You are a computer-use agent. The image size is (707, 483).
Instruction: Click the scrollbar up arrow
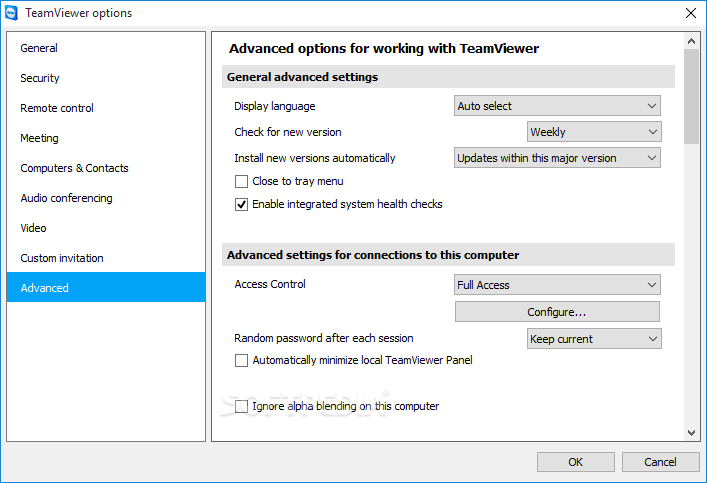click(x=691, y=41)
